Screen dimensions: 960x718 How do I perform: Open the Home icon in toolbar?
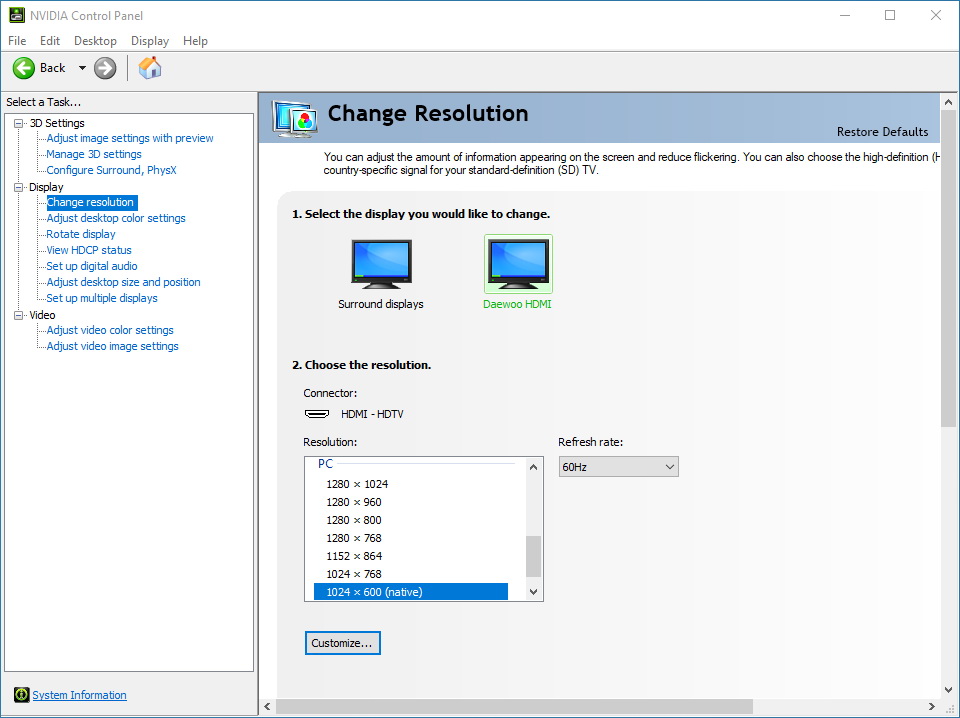[150, 68]
